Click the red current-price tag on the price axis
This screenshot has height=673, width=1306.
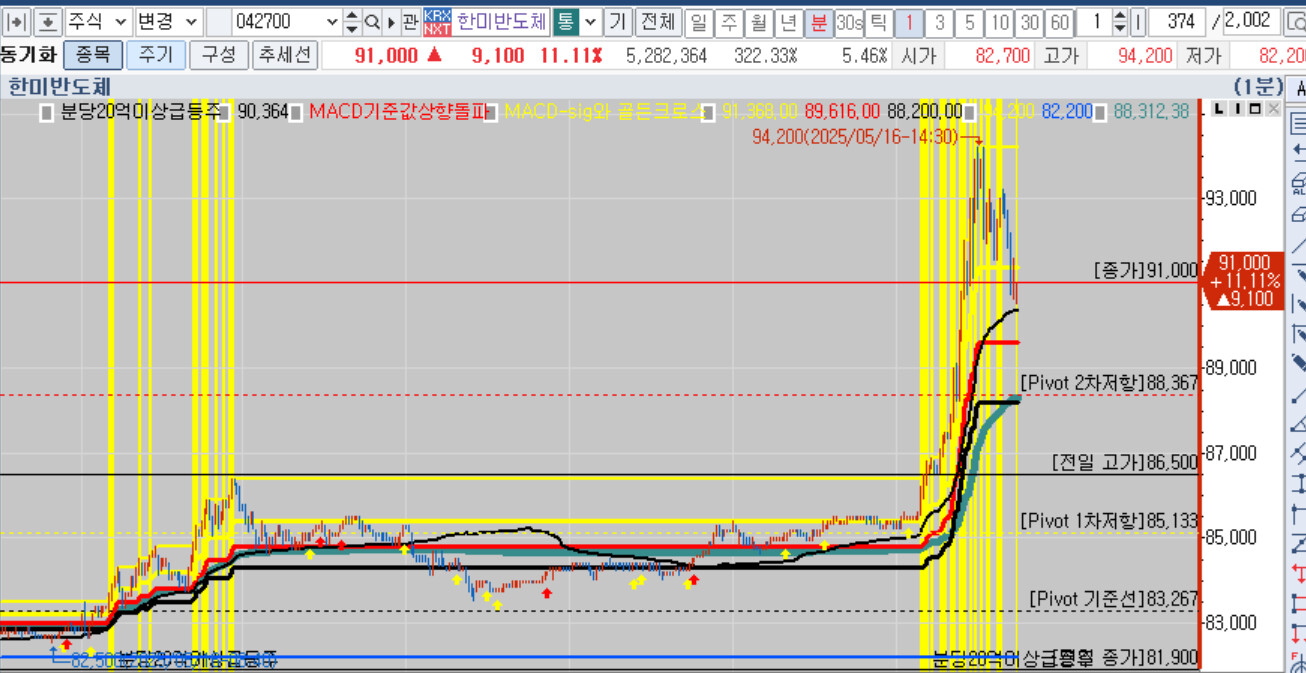(1243, 281)
